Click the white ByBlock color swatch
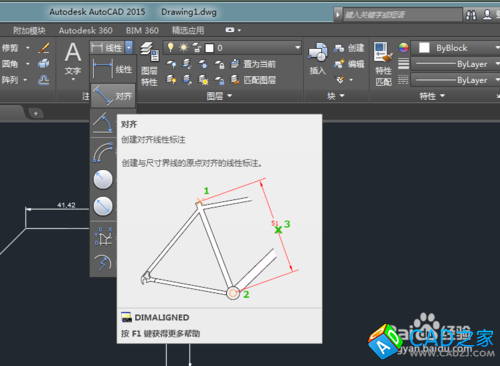The width and height of the screenshot is (500, 366). coord(424,48)
